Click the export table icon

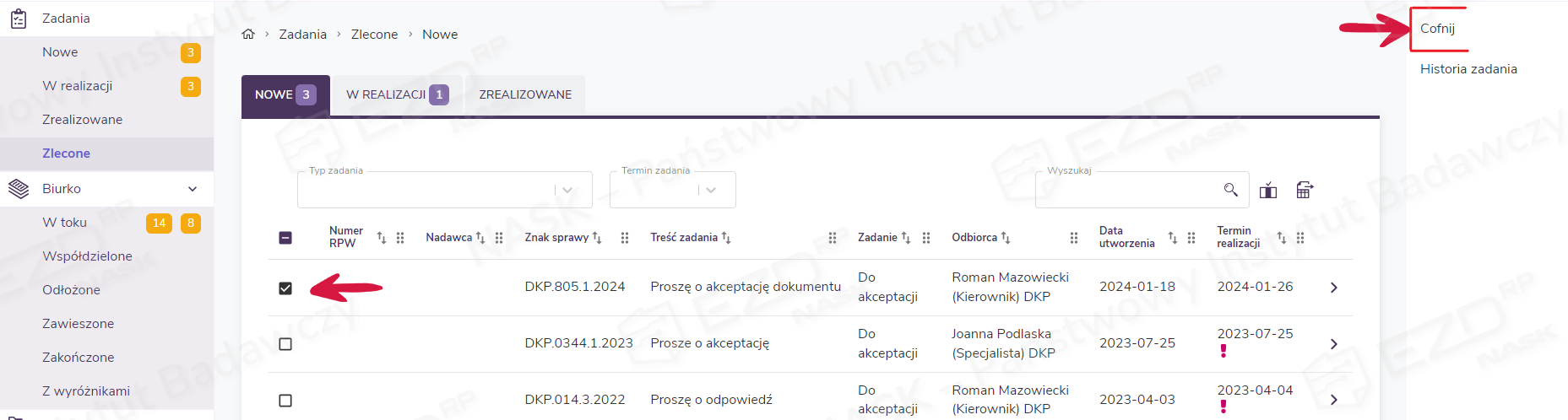[1305, 190]
